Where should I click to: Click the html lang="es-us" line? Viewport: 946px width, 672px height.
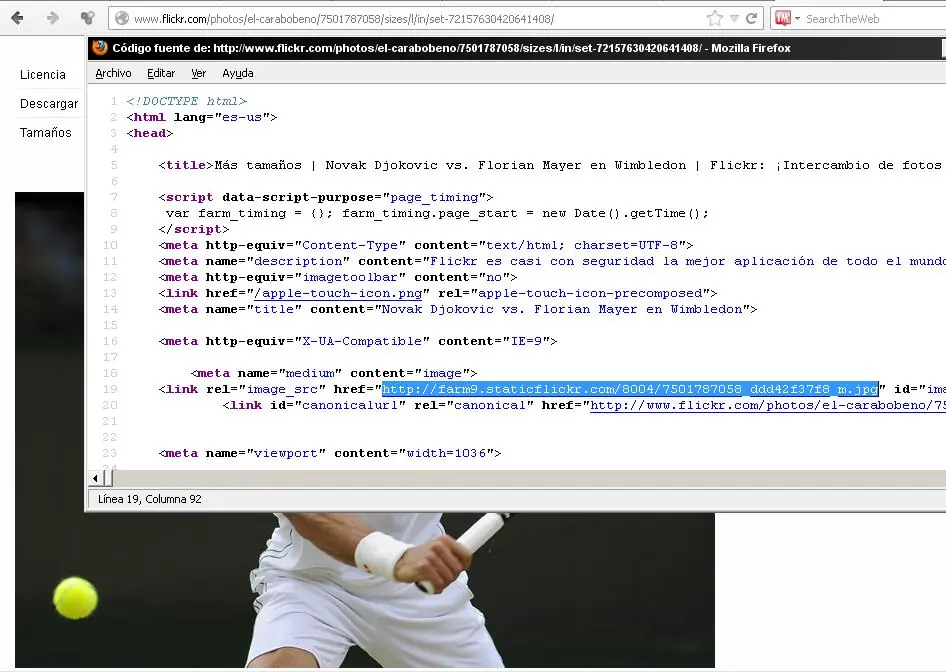tap(202, 117)
